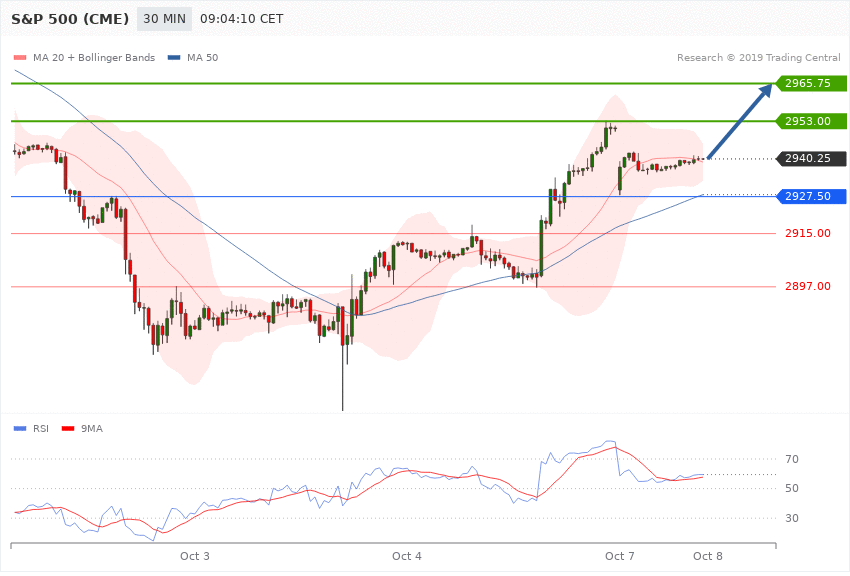Click the 2953.00 resistance price tag

pos(811,121)
